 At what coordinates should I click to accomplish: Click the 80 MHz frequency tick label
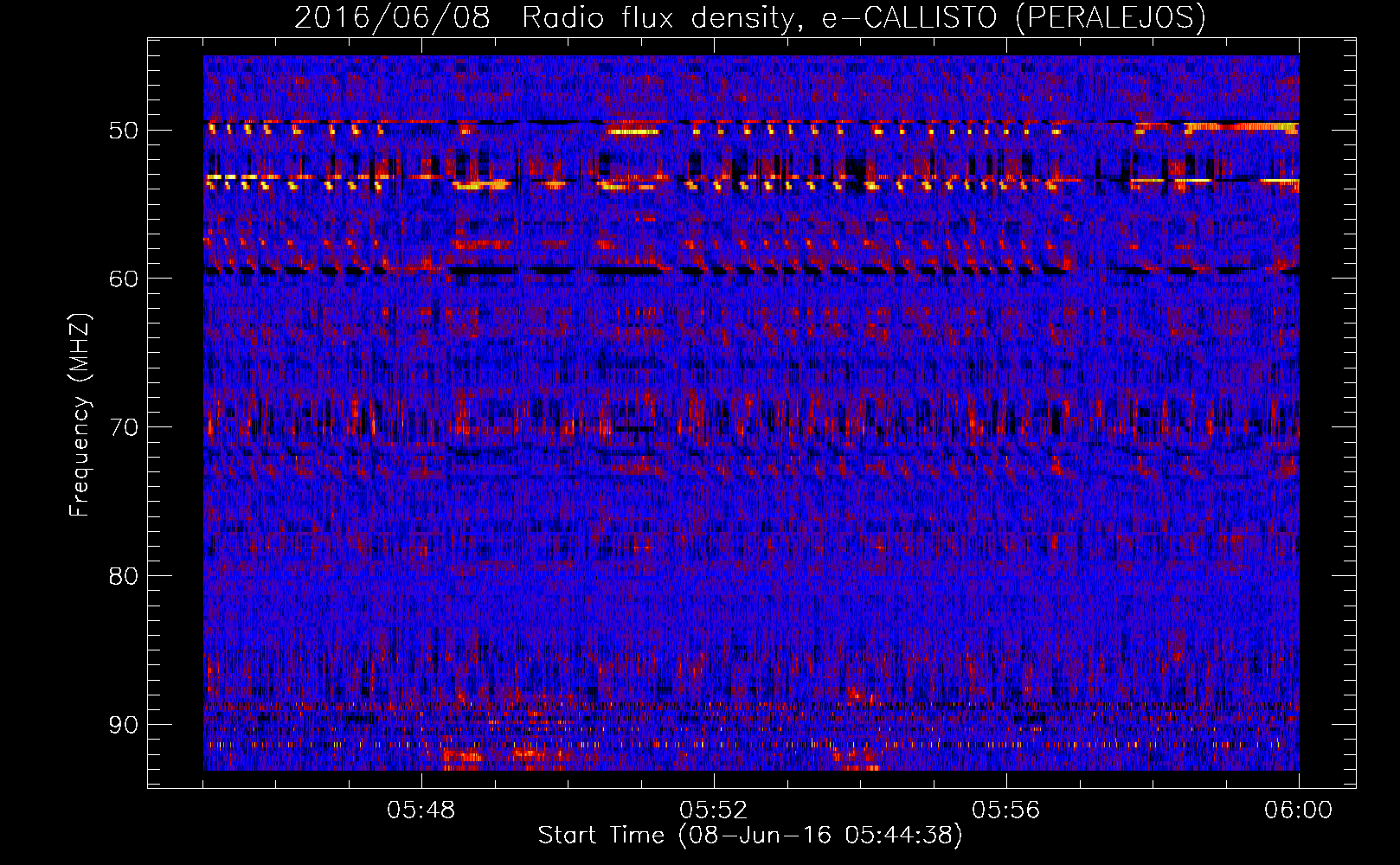coord(123,576)
